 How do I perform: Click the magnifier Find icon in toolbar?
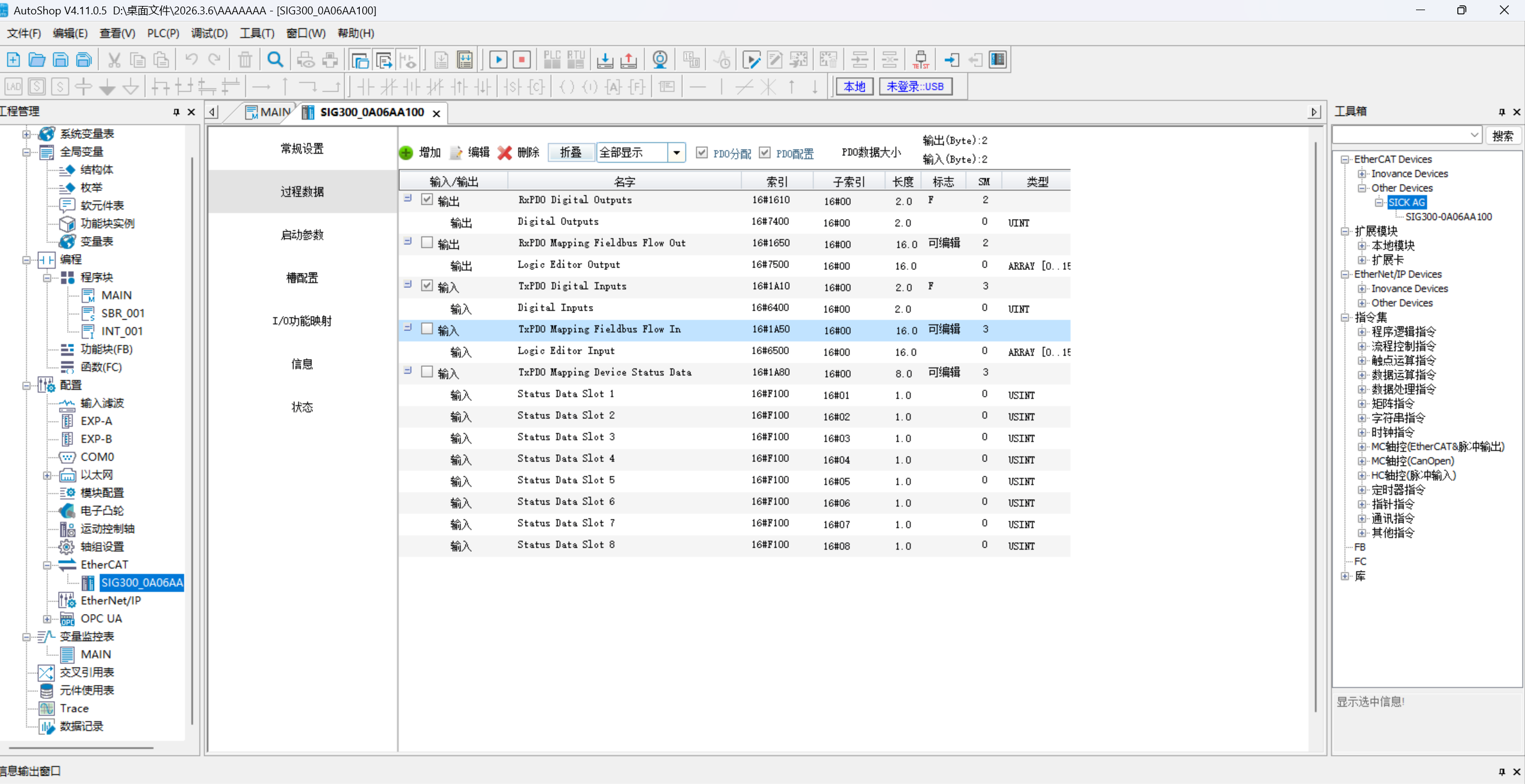click(x=275, y=60)
